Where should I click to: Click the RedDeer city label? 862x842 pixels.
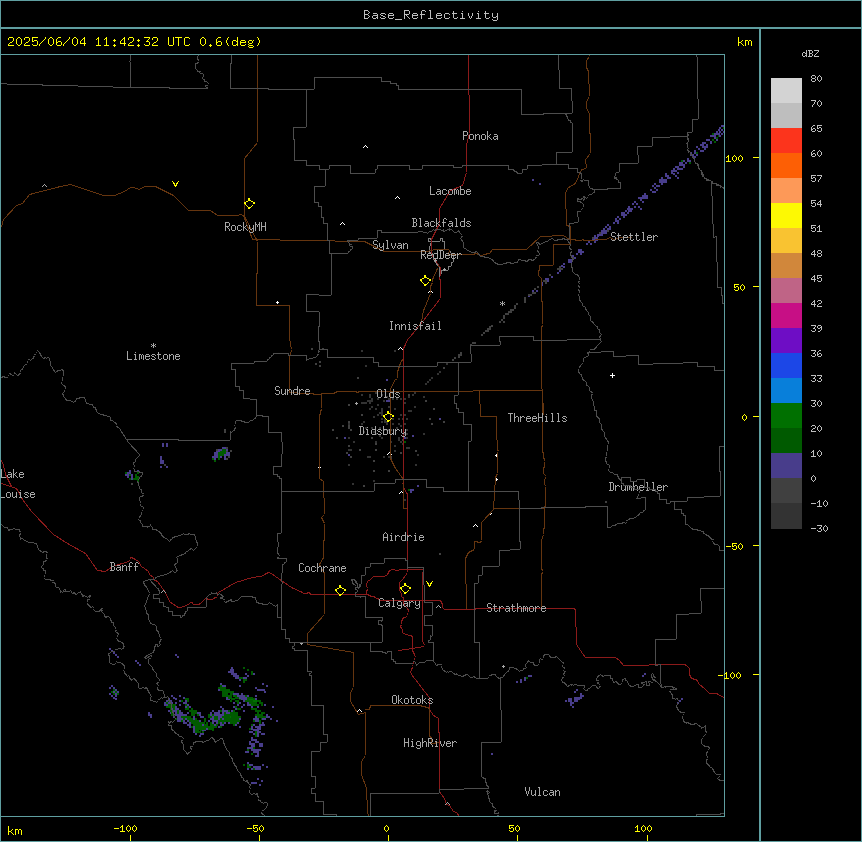[440, 255]
